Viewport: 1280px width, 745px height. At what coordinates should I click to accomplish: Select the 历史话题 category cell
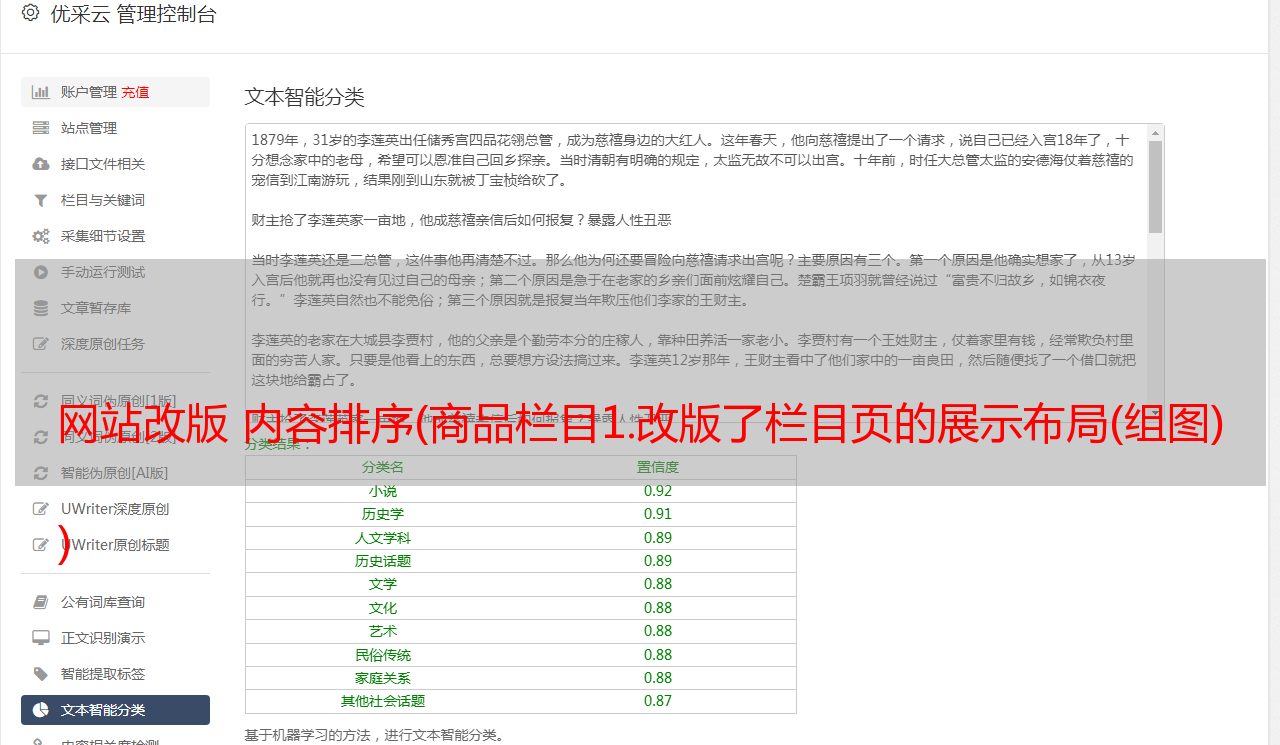[383, 561]
